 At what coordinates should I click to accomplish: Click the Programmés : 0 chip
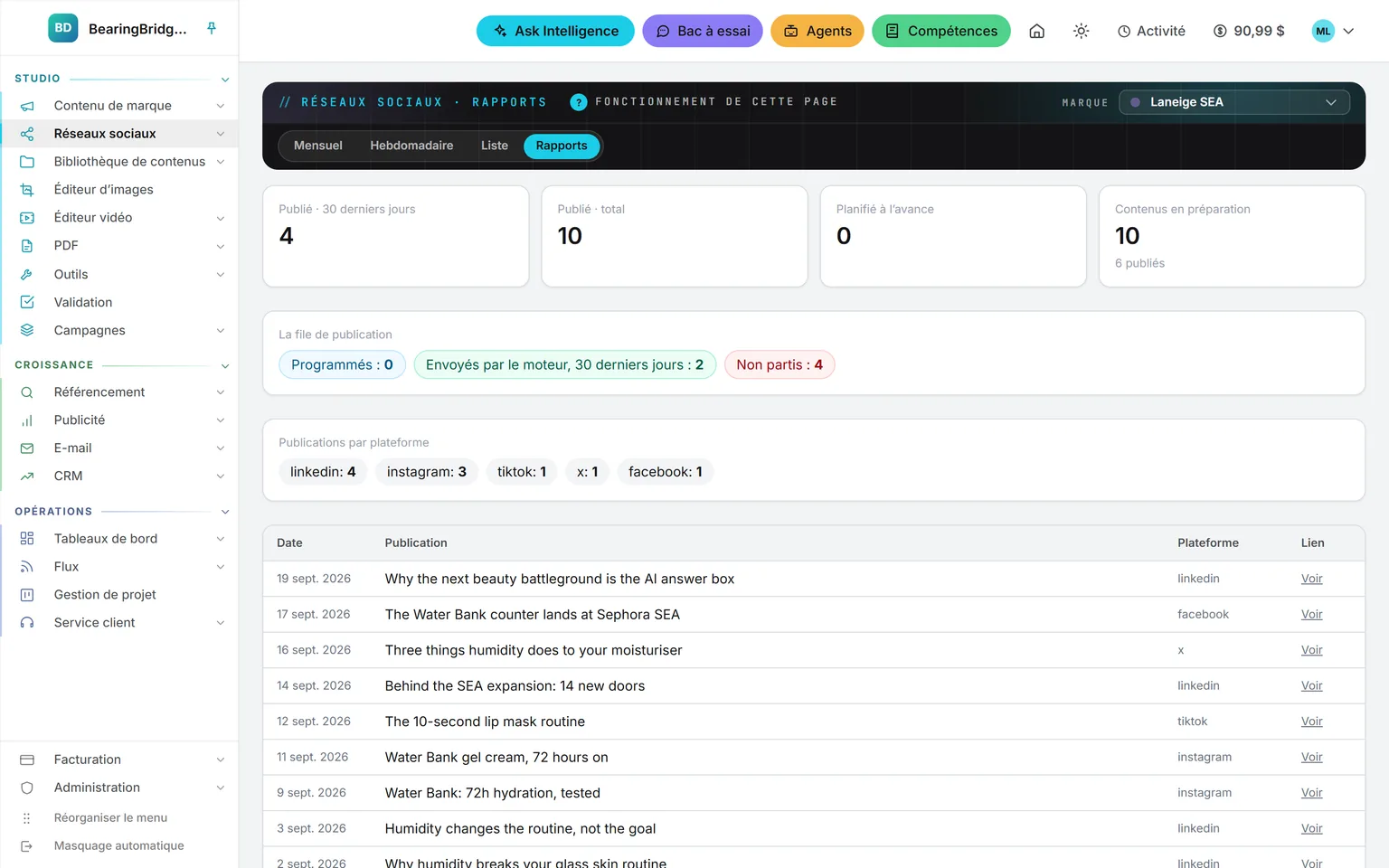(x=342, y=365)
